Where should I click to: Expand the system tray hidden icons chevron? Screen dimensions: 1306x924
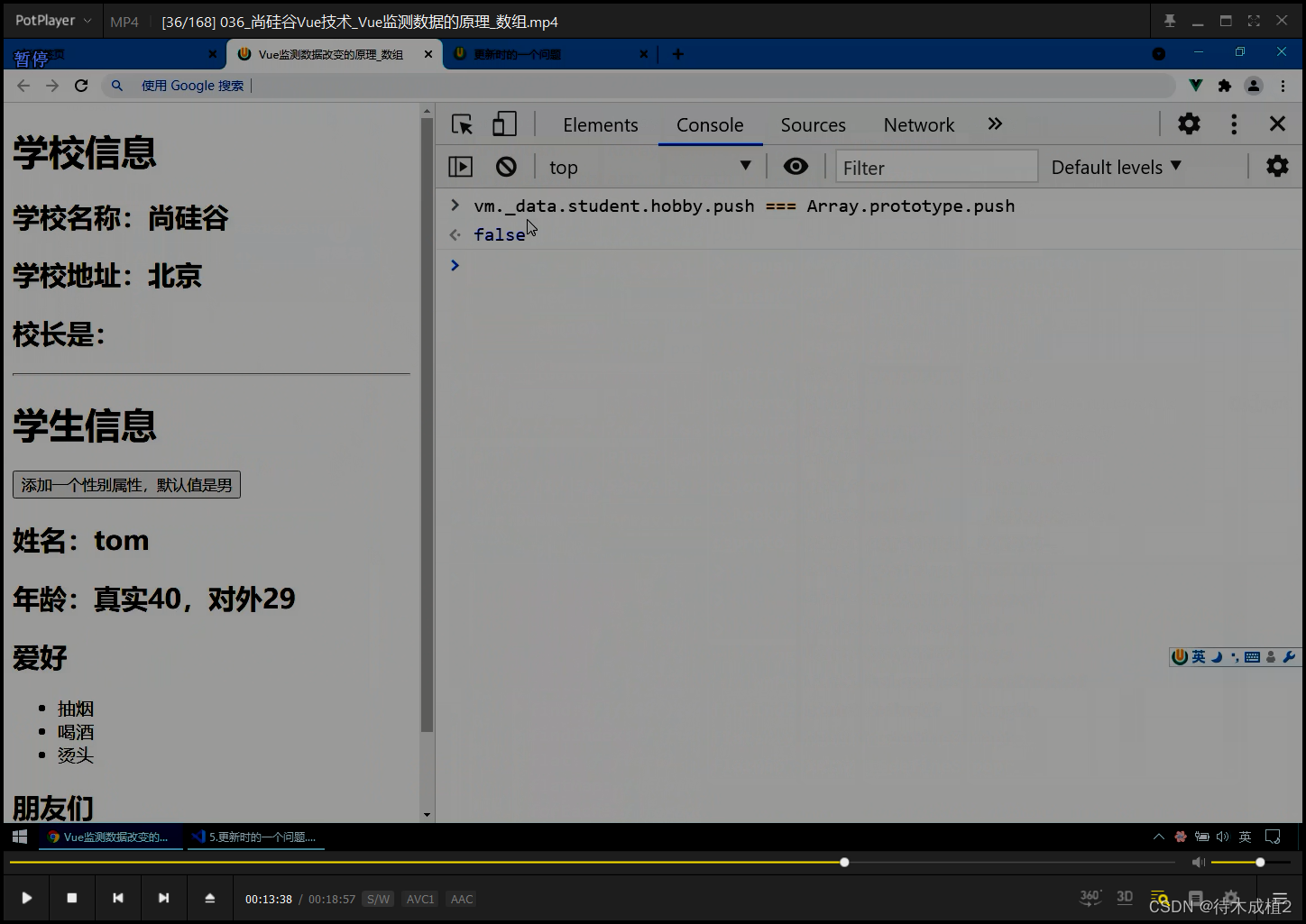click(1159, 837)
